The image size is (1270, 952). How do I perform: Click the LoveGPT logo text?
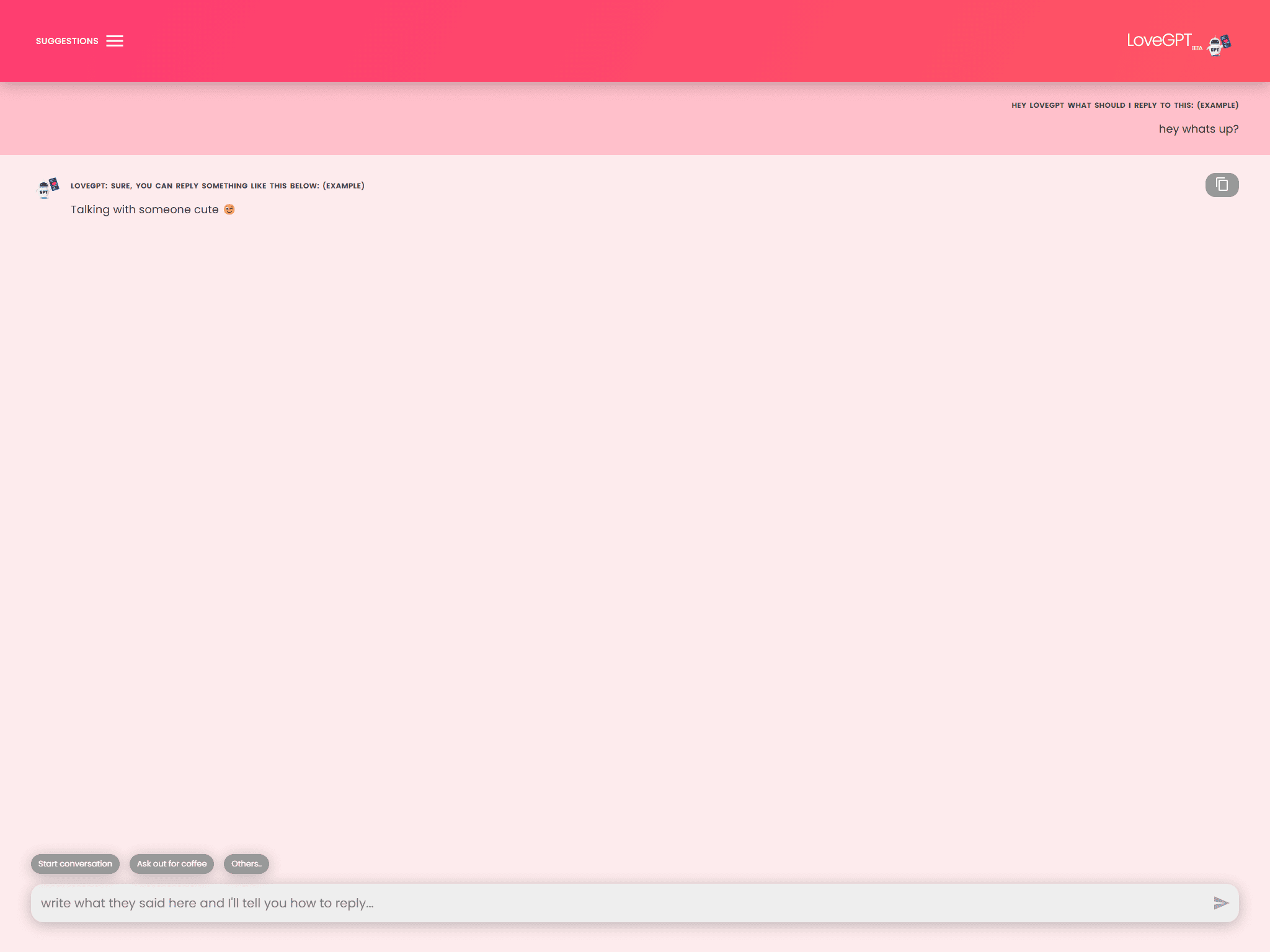coord(1159,40)
